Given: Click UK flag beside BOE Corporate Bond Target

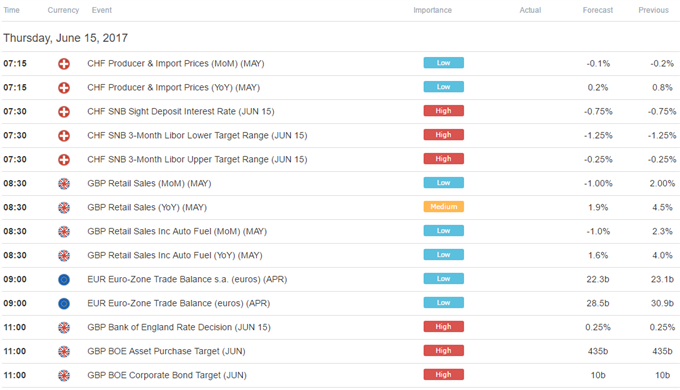Looking at the screenshot, I should (64, 376).
